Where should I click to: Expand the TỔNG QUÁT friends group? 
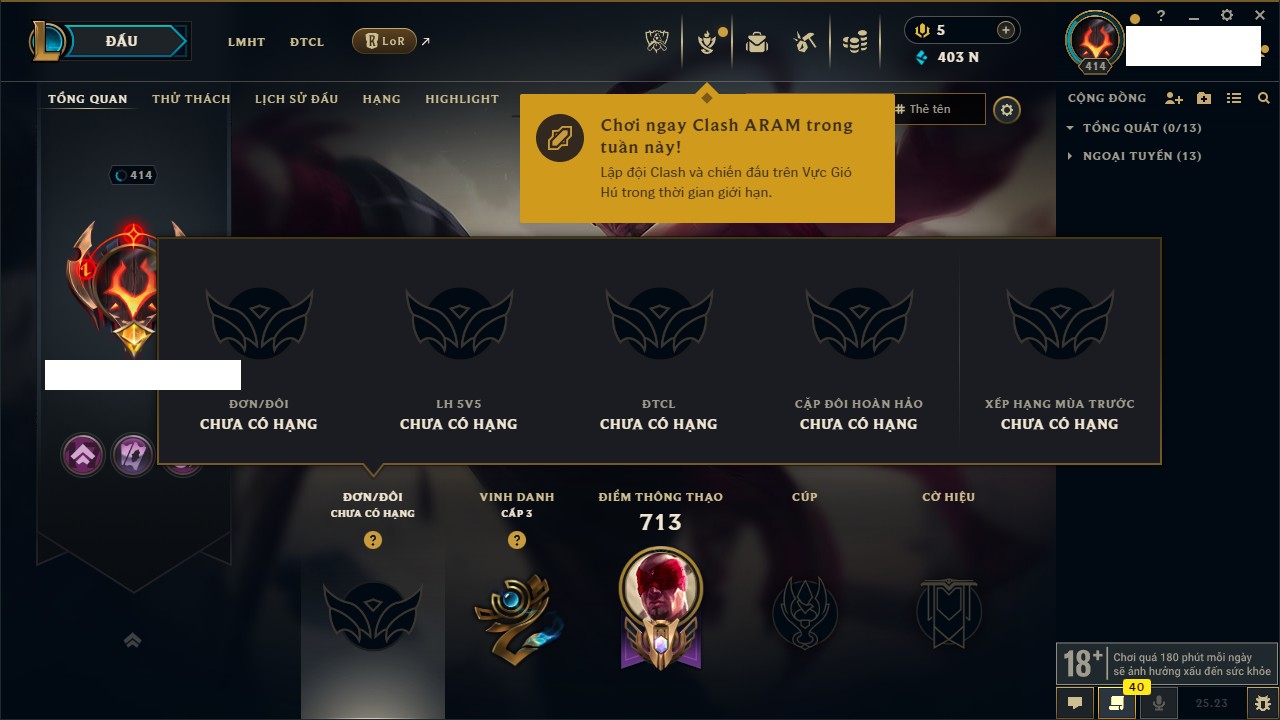pyautogui.click(x=1134, y=128)
